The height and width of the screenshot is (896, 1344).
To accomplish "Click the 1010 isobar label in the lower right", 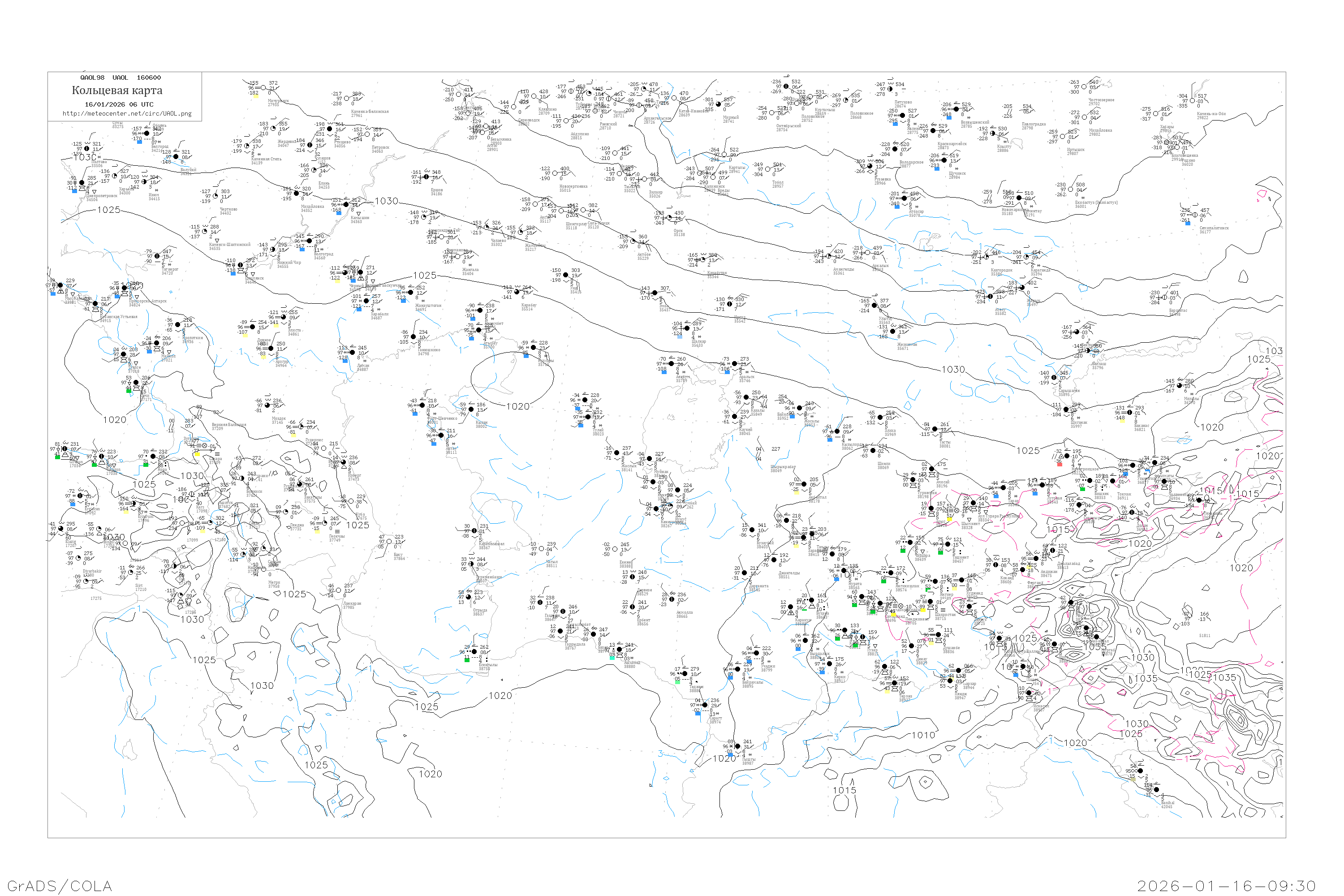I will pos(923,736).
